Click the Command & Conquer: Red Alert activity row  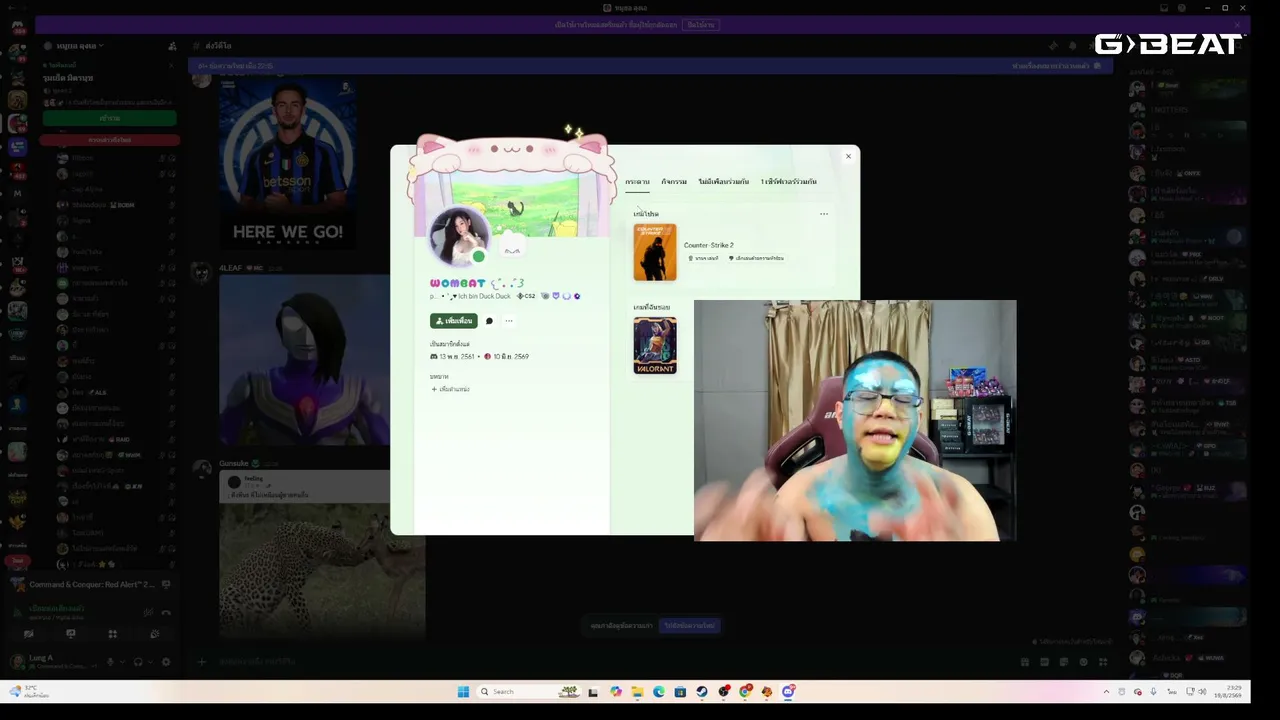[94, 585]
